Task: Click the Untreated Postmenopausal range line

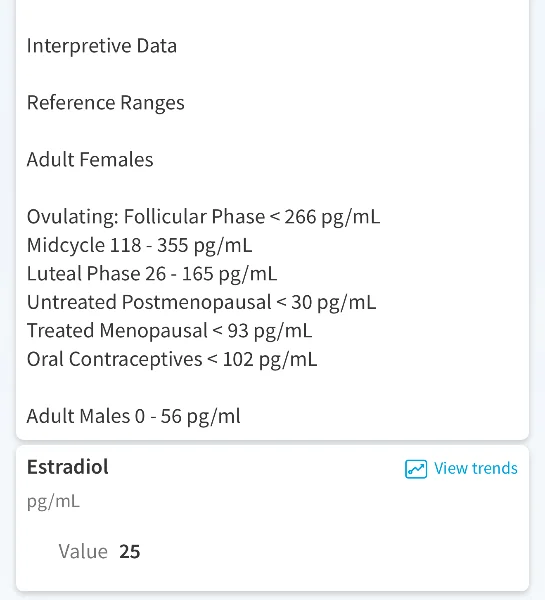Action: (201, 302)
